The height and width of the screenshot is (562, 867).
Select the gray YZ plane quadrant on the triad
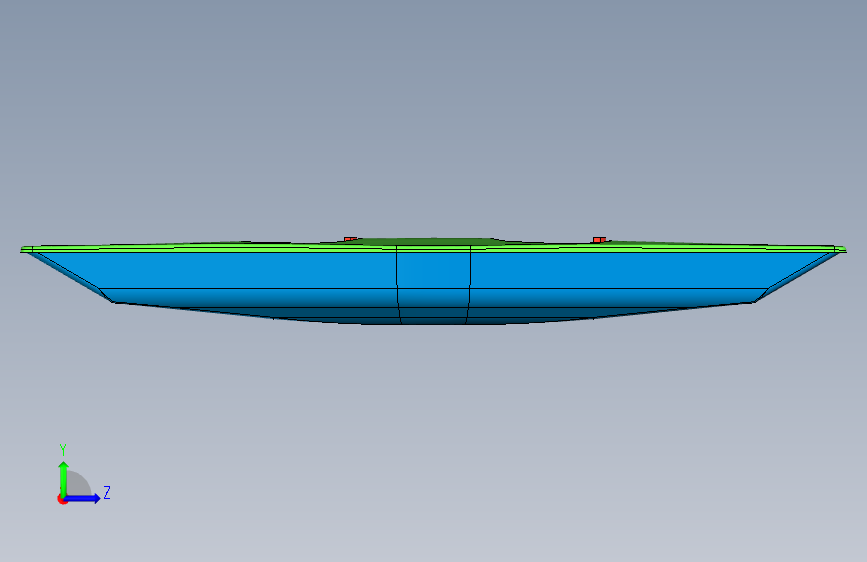78,485
